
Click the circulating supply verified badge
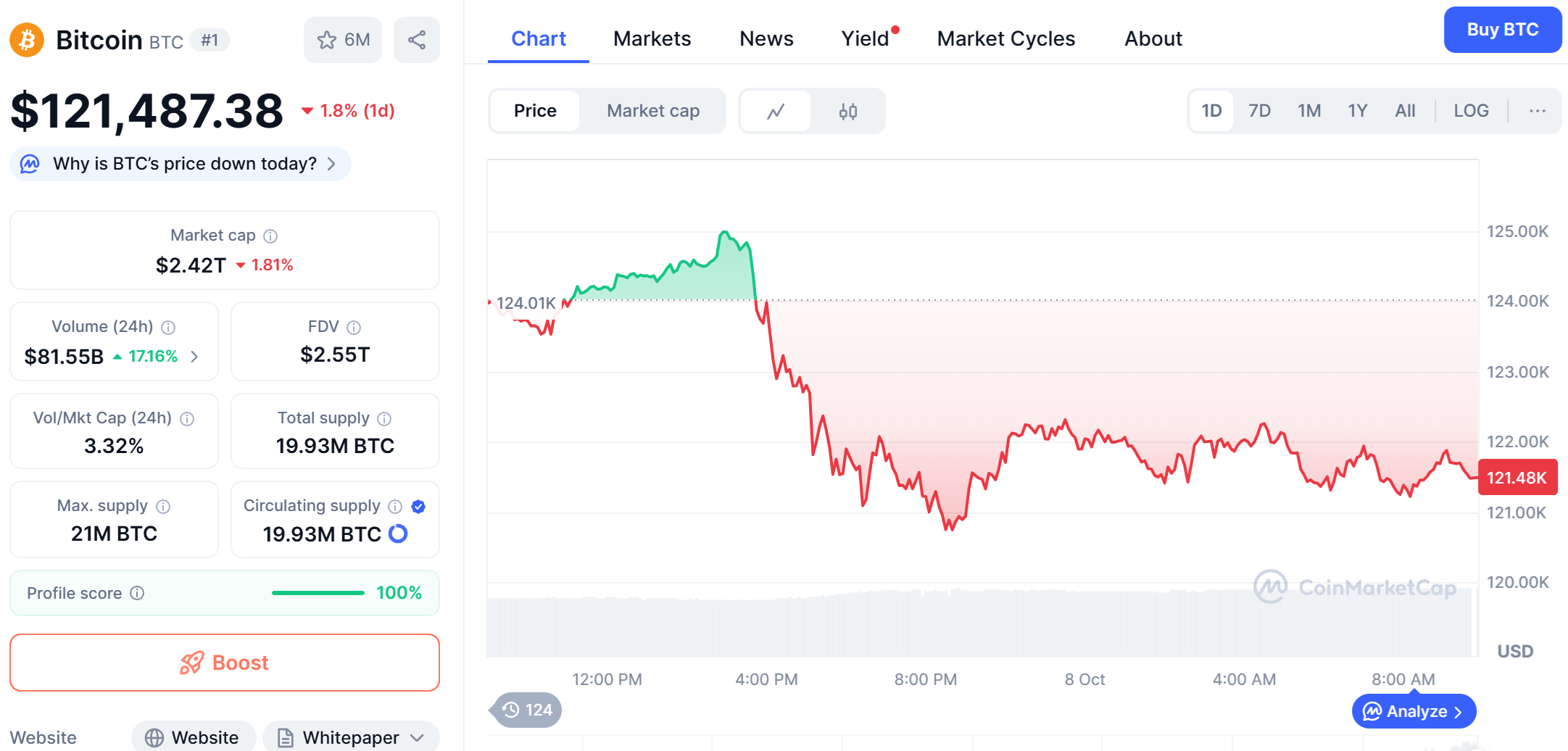pyautogui.click(x=418, y=507)
